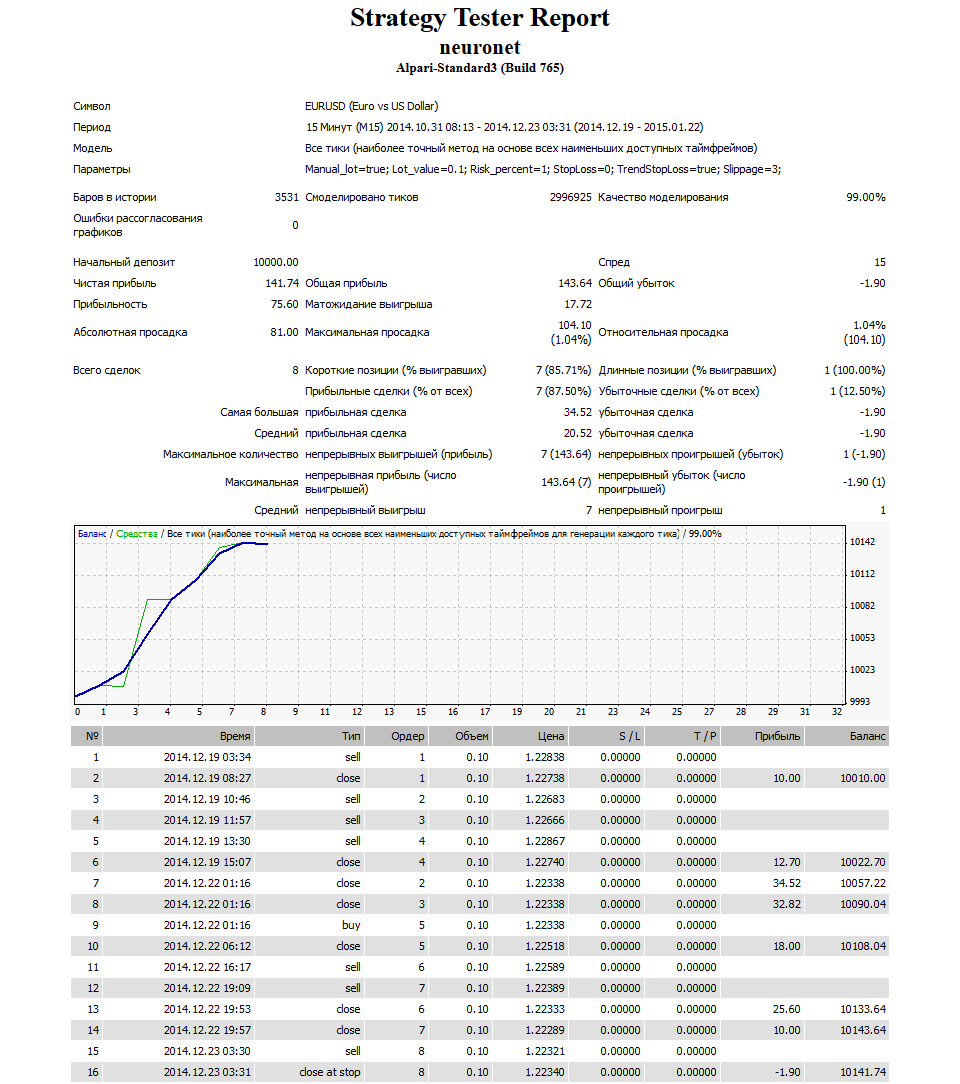Click 'Баланс' legend label in chart
This screenshot has height=1084, width=960.
coord(92,534)
